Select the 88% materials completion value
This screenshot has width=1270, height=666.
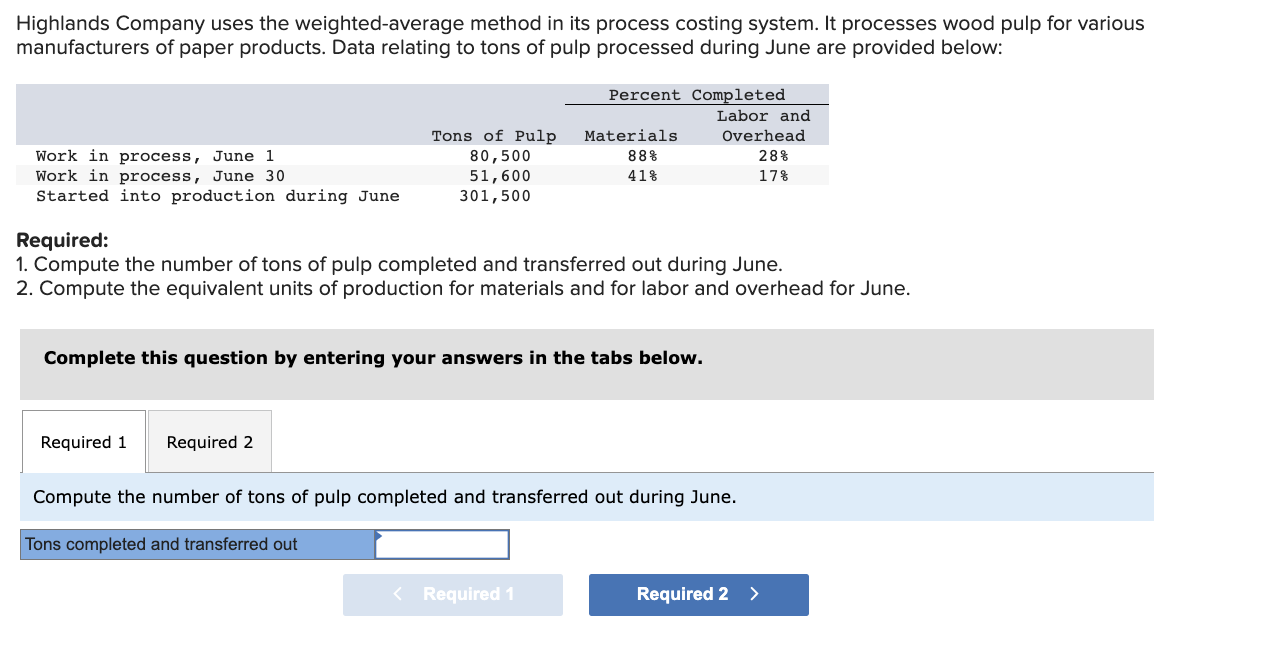click(x=638, y=155)
